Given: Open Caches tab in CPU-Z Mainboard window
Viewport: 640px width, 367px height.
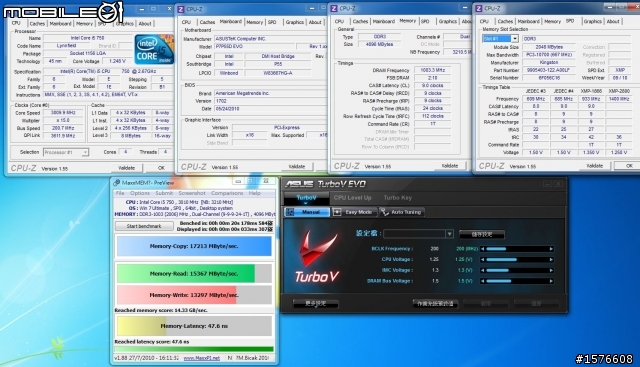Looking at the screenshot, I should click(207, 22).
